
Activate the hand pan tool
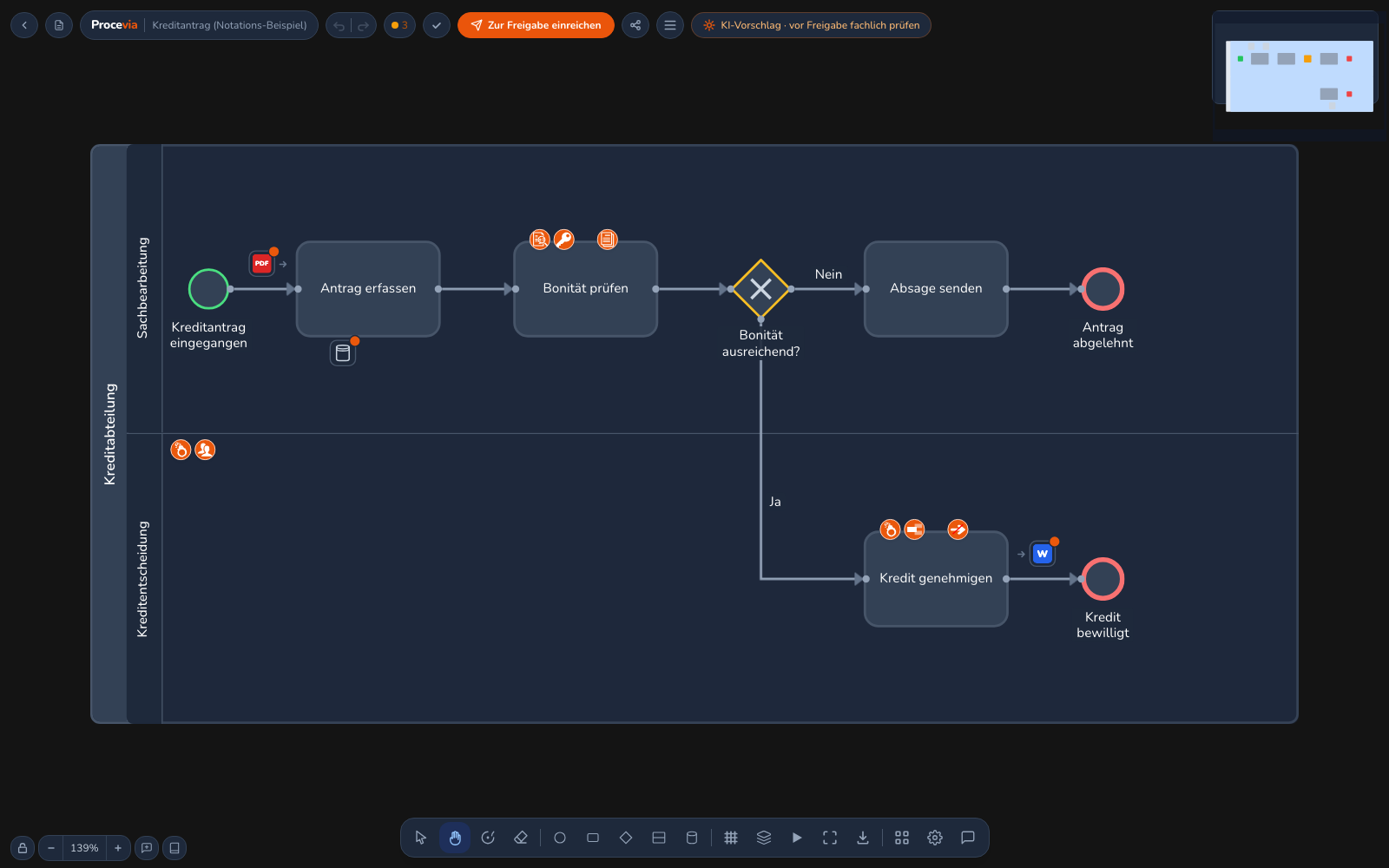pyautogui.click(x=455, y=838)
